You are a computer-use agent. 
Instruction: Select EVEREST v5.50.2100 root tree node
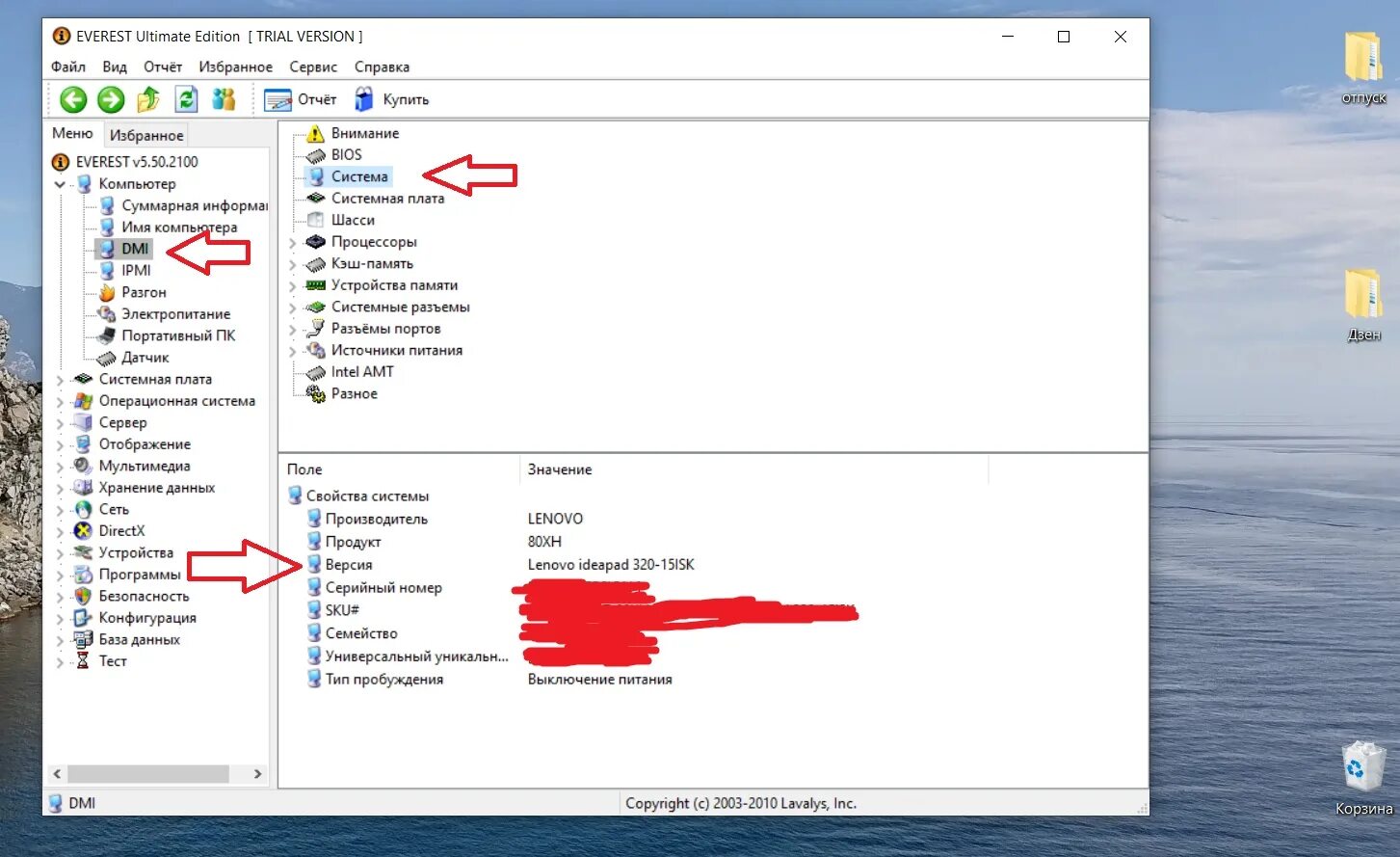137,162
